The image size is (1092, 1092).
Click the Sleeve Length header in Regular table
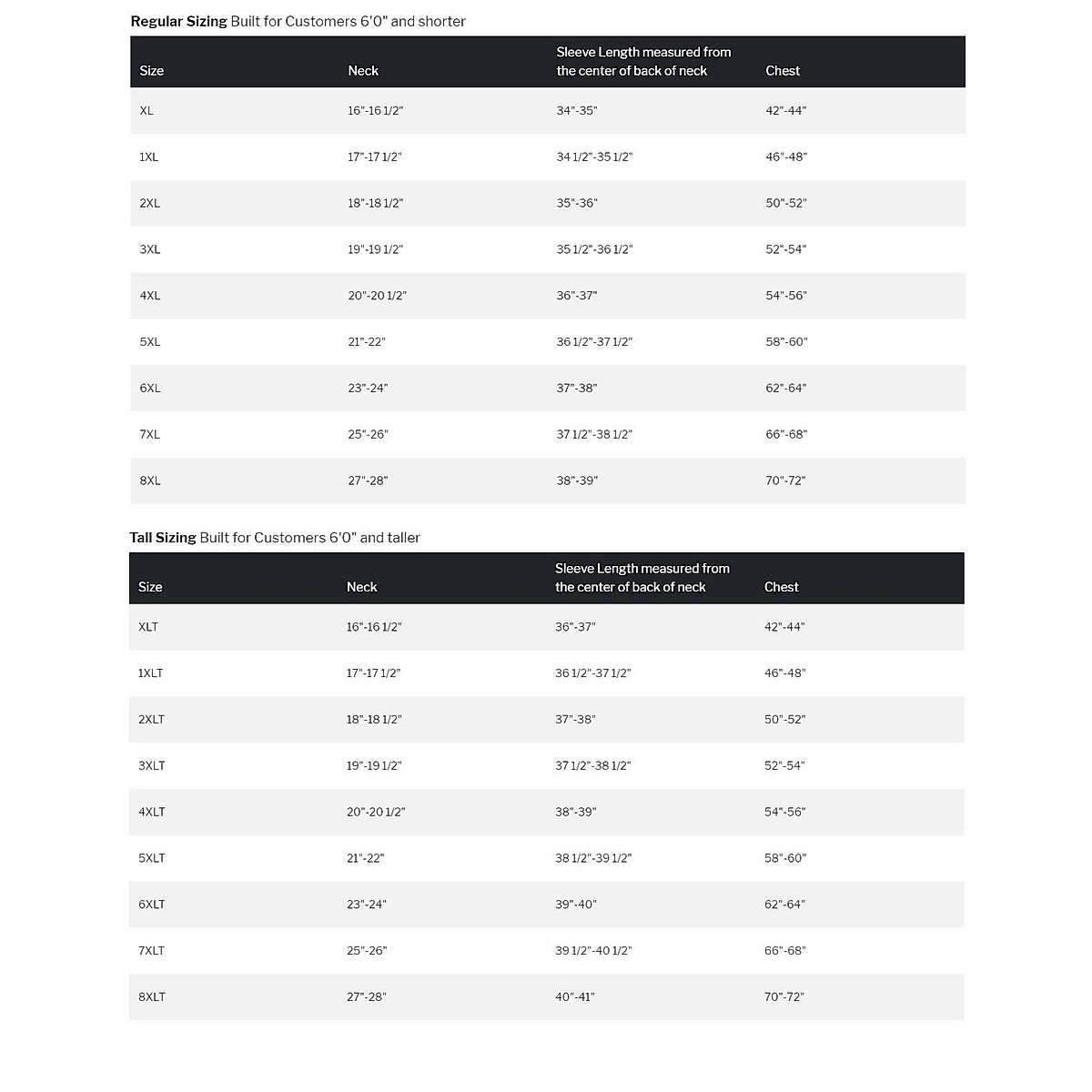coord(643,61)
